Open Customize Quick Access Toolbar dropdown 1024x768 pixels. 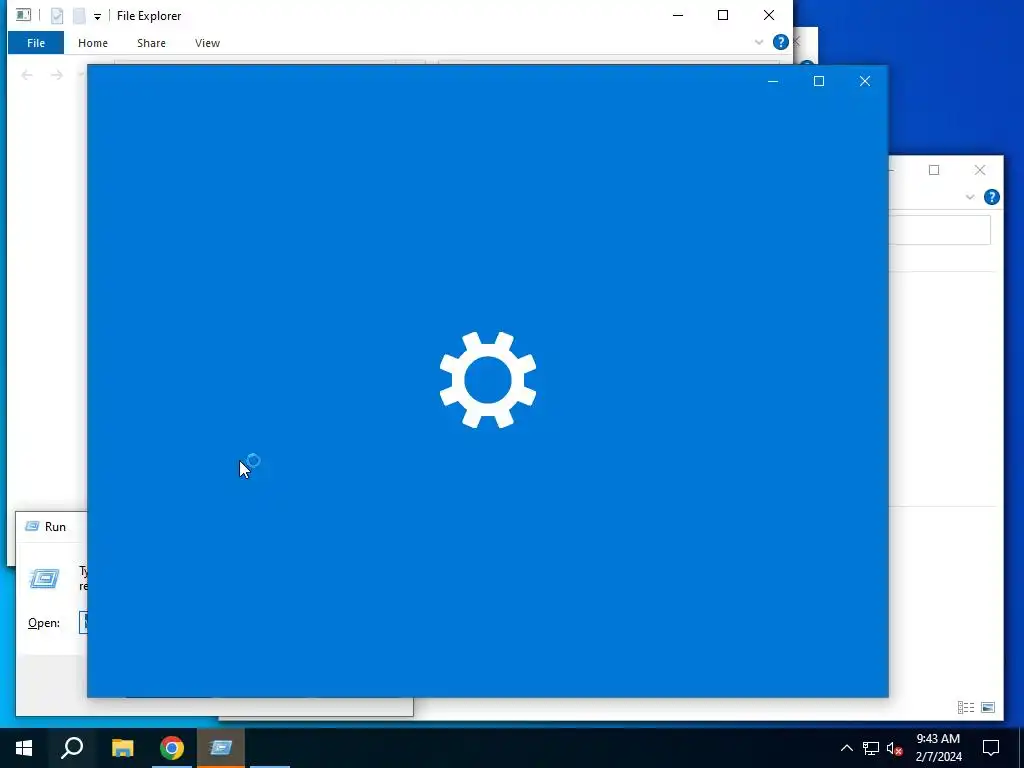pos(97,16)
